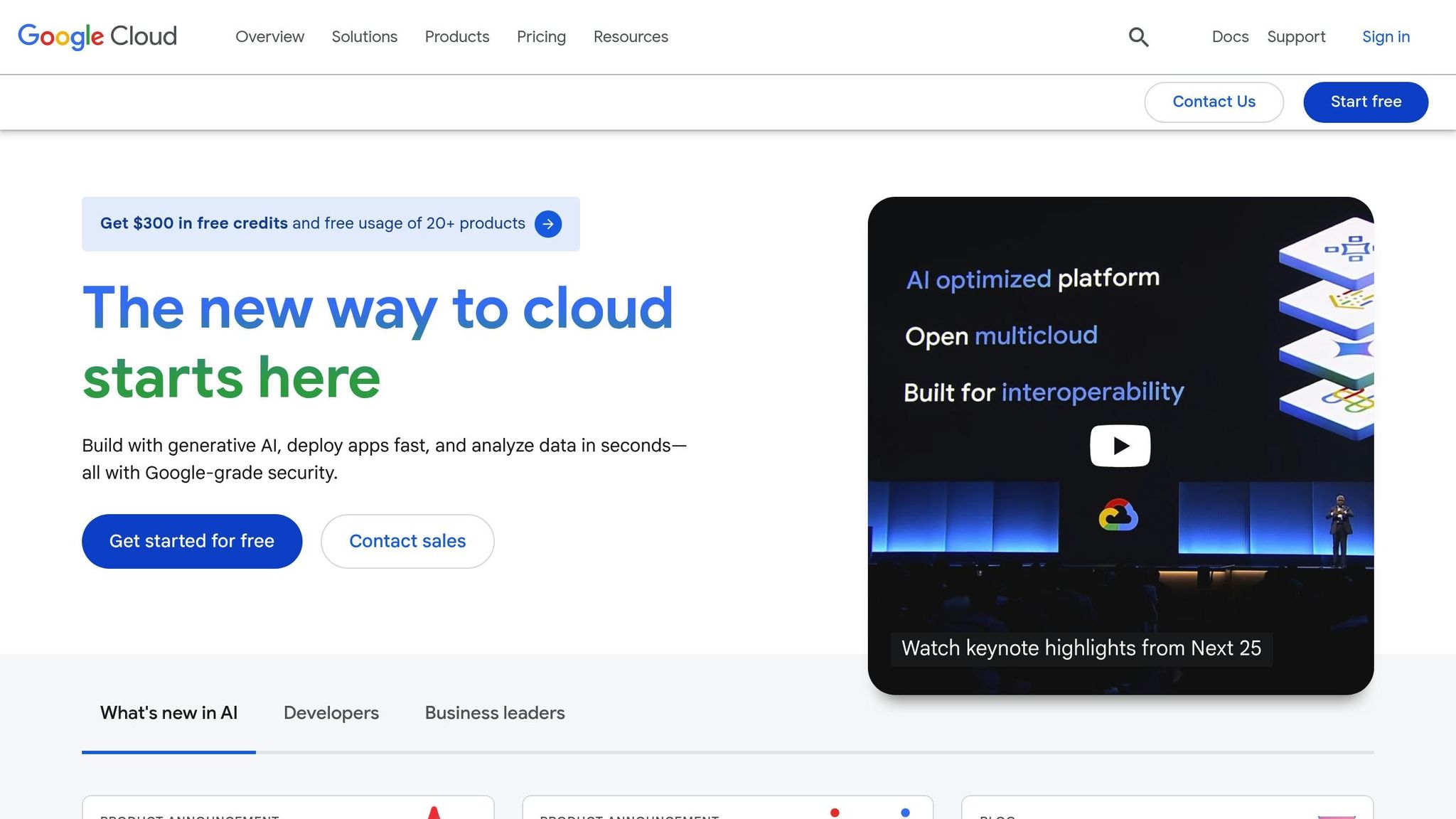The height and width of the screenshot is (819, 1456).
Task: Click the arrow on the free credits banner
Action: [x=548, y=224]
